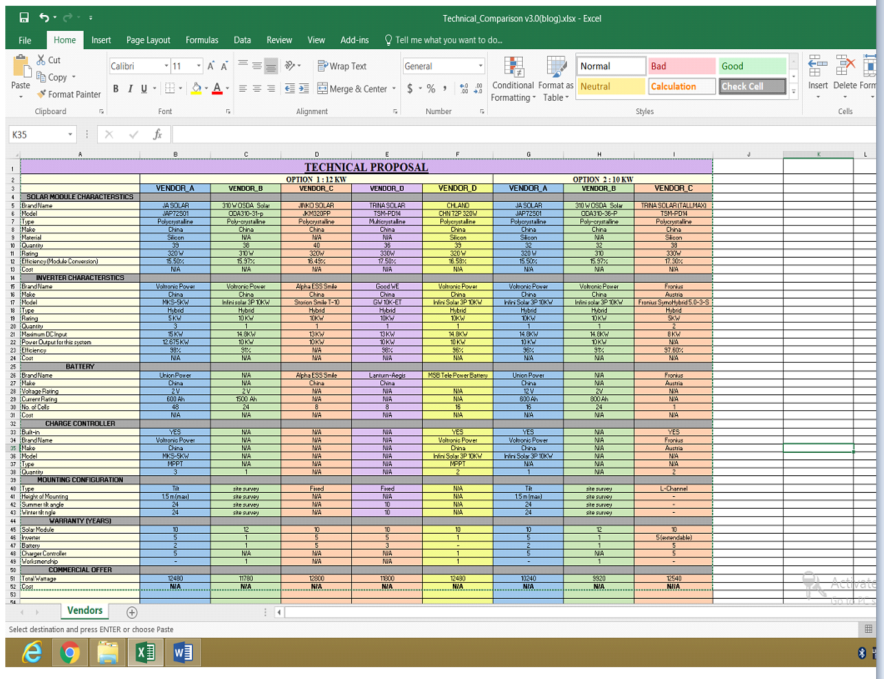Viewport: 884px width, 679px height.
Task: Apply the Good cell style
Action: (x=752, y=66)
